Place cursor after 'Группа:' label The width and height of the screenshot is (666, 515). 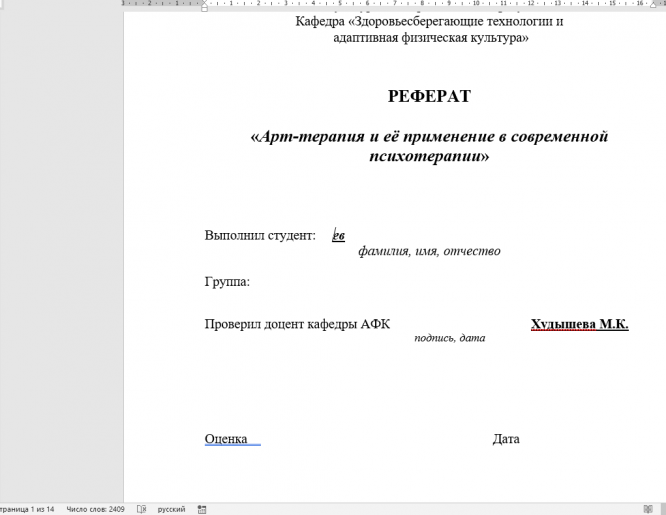tap(252, 282)
